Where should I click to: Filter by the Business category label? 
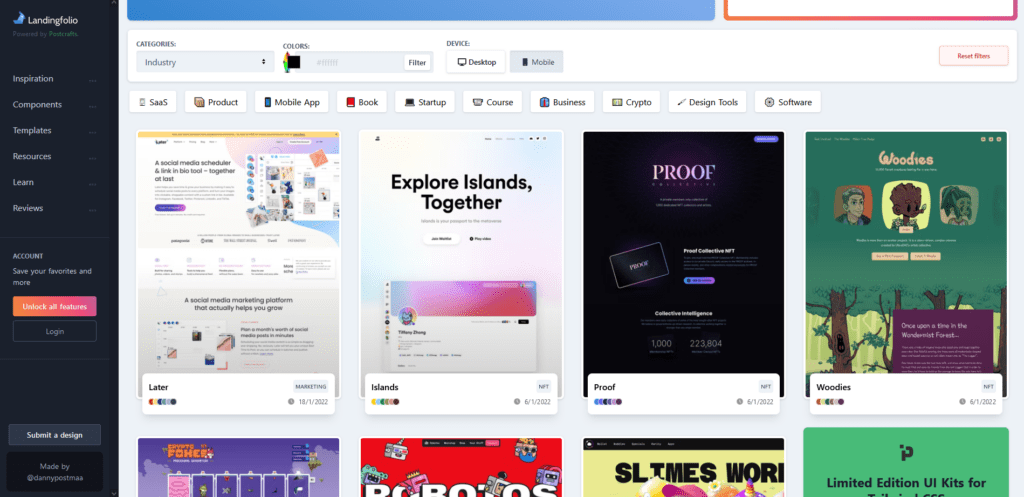(569, 103)
